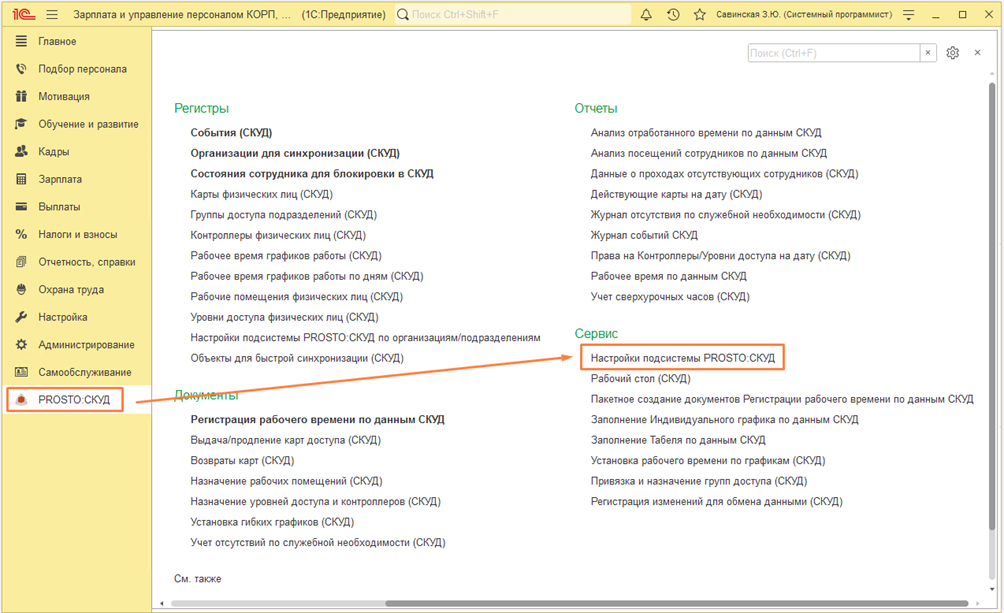The image size is (1004, 613).
Task: Click the favorites star icon
Action: [700, 15]
